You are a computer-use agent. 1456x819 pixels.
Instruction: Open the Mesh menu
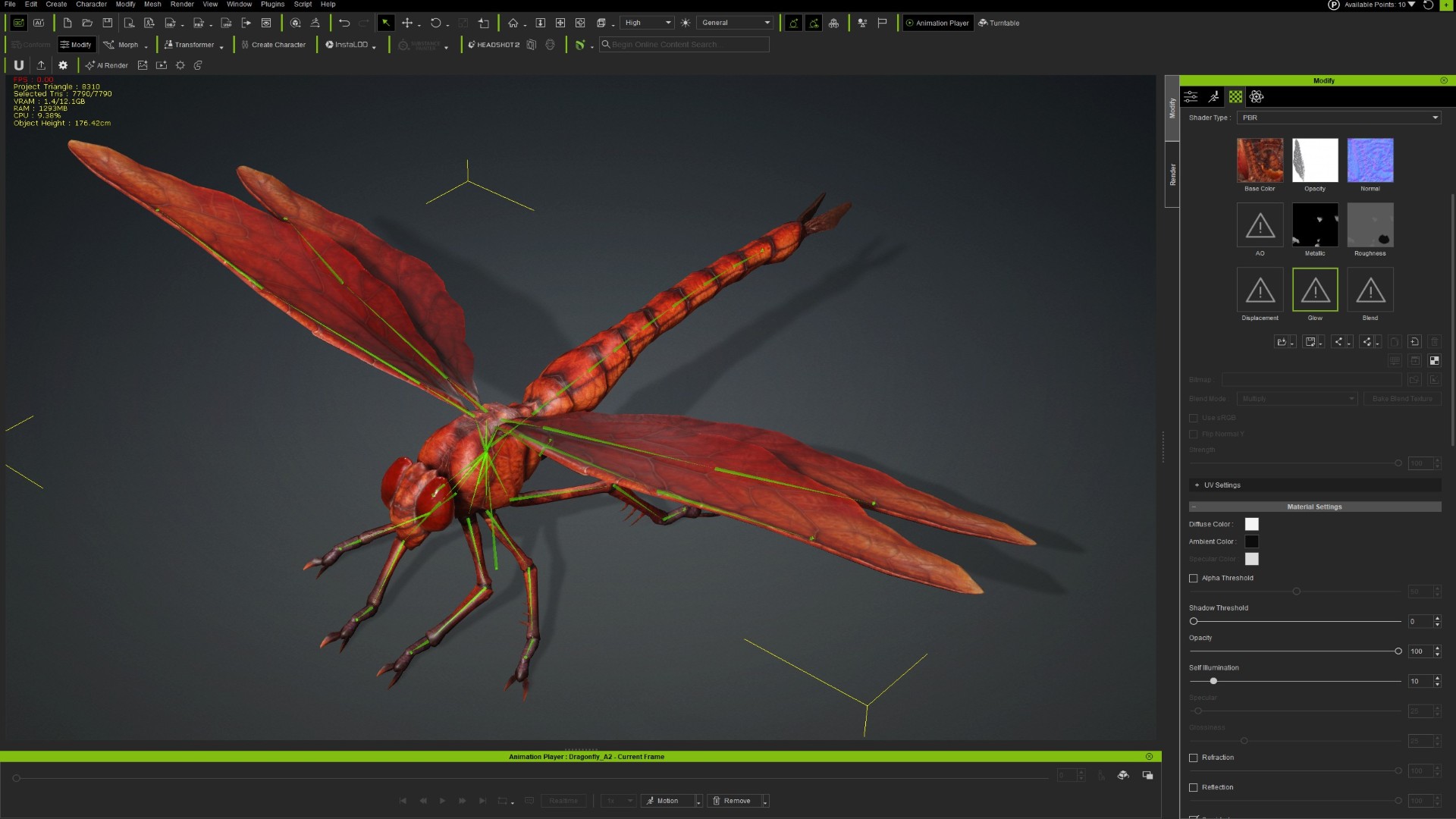(x=152, y=5)
